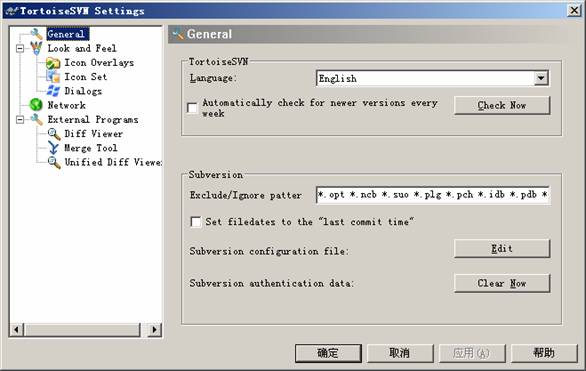Enable automatic check for newer versions

pos(192,108)
